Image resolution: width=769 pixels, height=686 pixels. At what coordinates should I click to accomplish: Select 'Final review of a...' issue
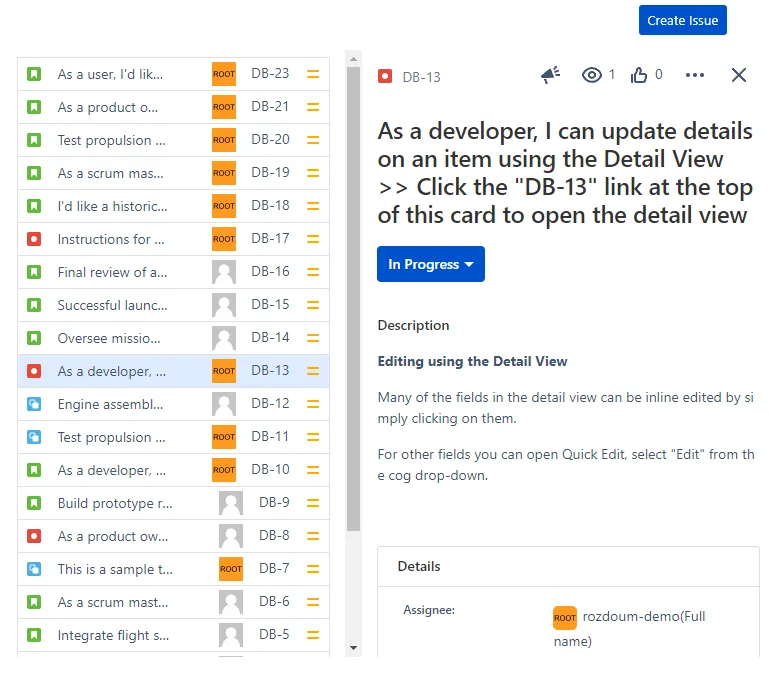click(x=112, y=272)
